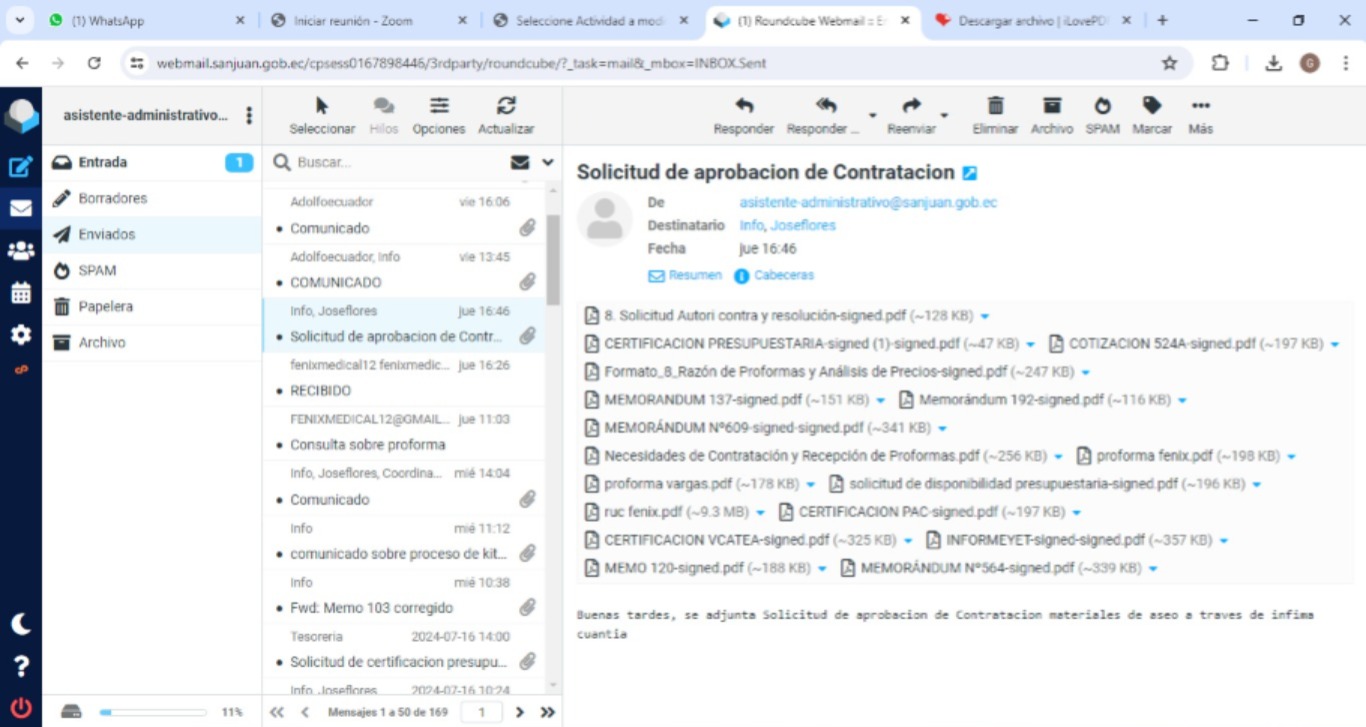Image resolution: width=1366 pixels, height=727 pixels.
Task: Open message in new window icon
Action: click(x=969, y=173)
